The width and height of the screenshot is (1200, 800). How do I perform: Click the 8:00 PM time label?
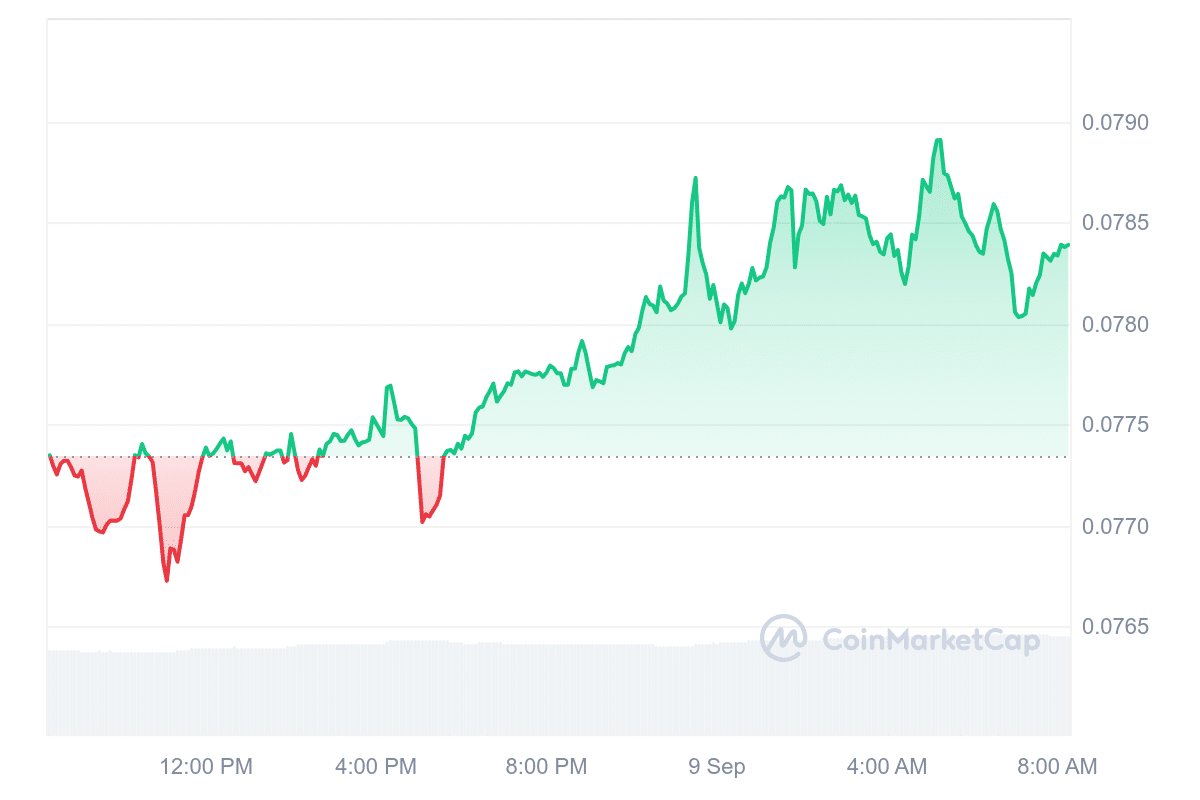pos(546,767)
